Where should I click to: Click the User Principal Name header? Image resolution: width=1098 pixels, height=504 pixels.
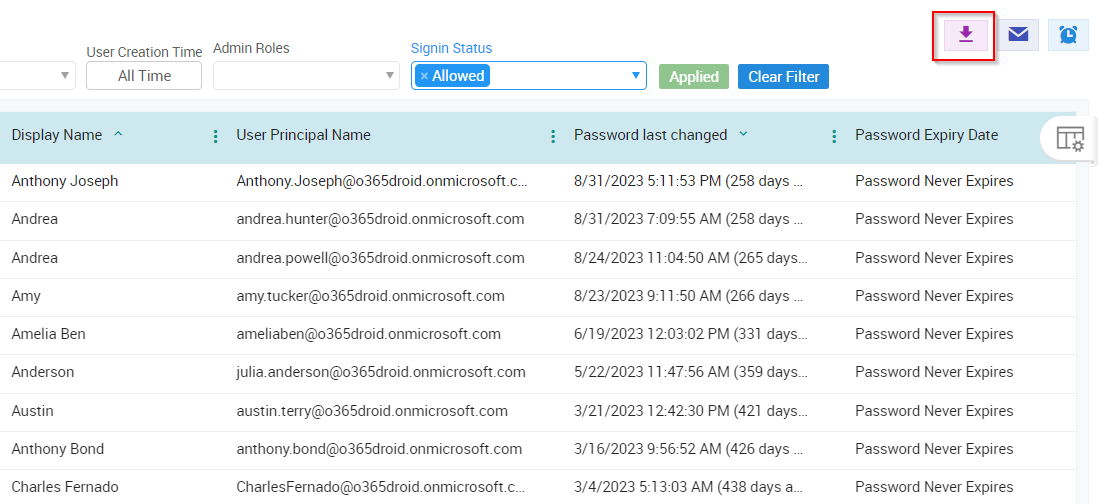[x=303, y=135]
